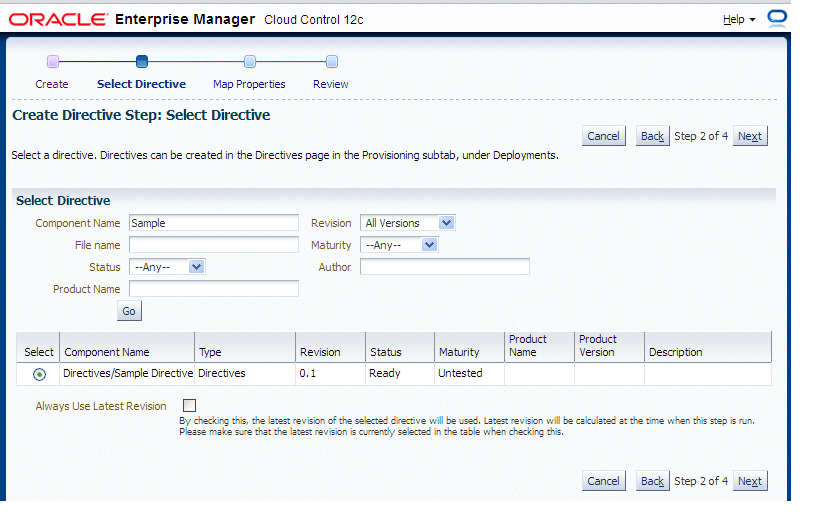Click the Oracle logo at top left
The width and height of the screenshot is (840, 525).
(x=58, y=20)
